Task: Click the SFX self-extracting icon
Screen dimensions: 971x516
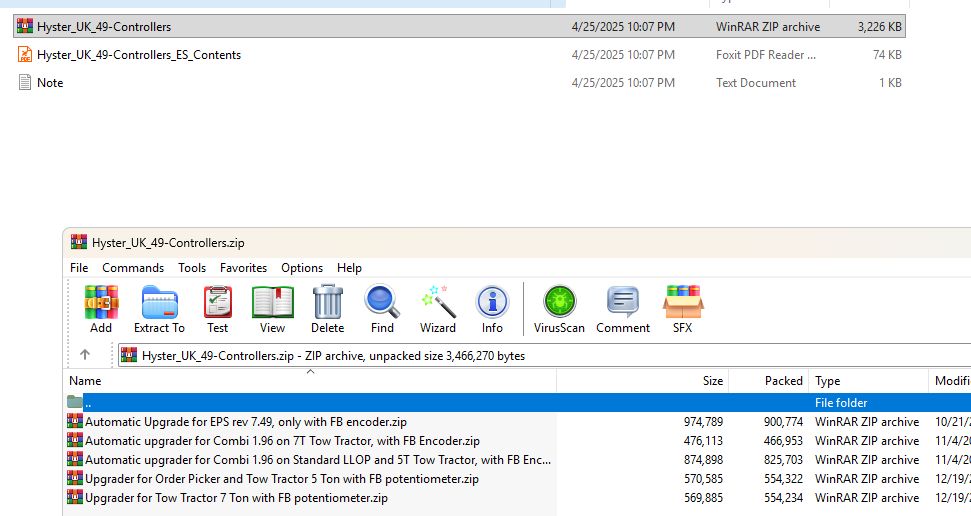Action: coord(682,302)
